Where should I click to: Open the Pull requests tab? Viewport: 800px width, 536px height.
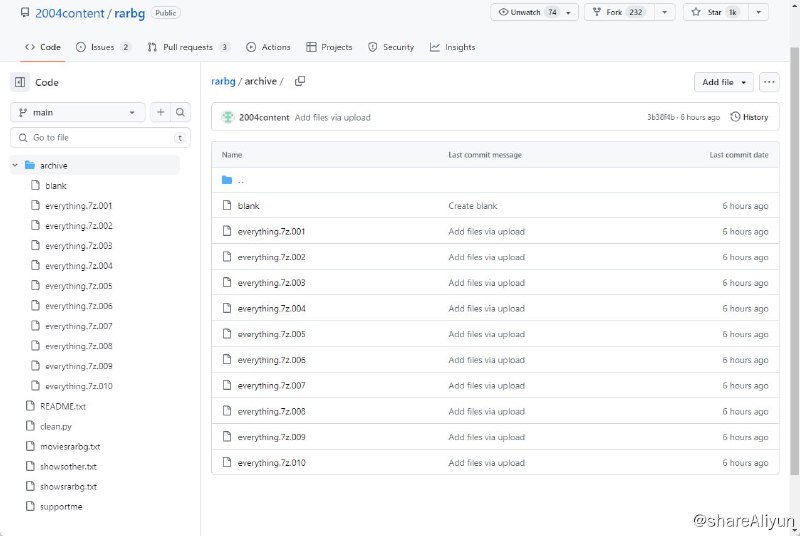click(x=188, y=47)
